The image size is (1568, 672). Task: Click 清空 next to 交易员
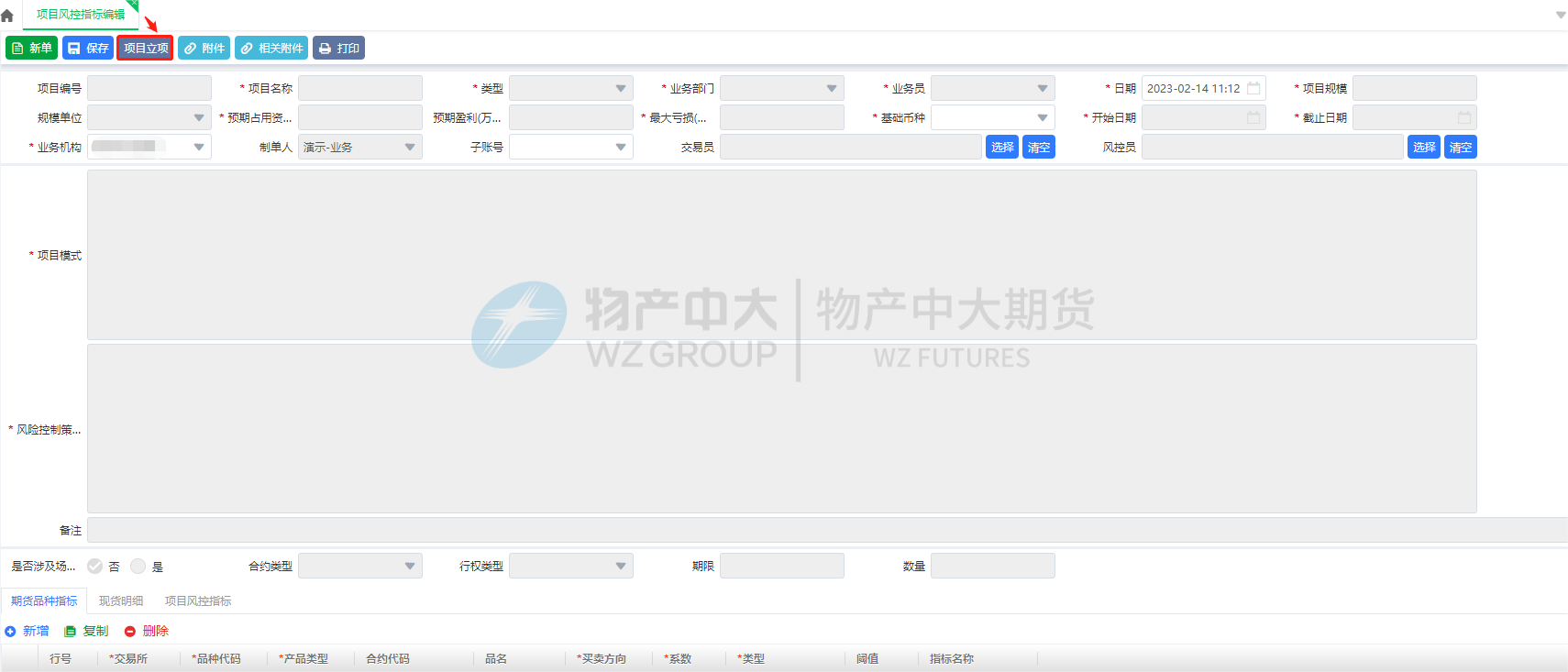pyautogui.click(x=1039, y=147)
